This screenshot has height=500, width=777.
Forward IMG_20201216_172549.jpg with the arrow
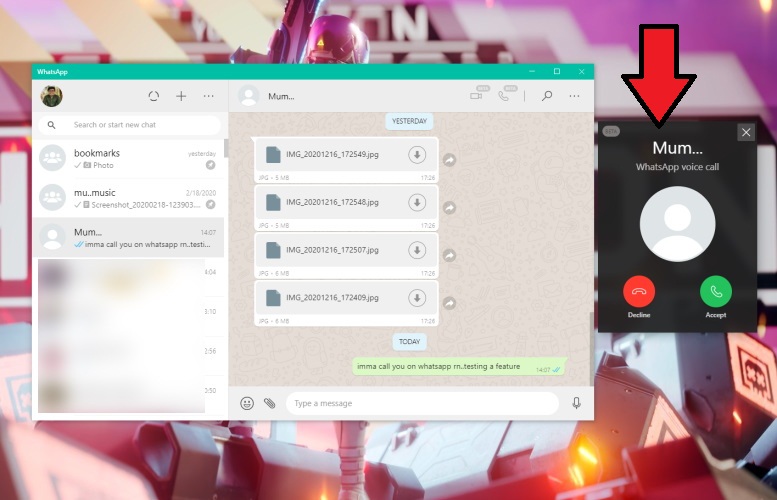(449, 160)
